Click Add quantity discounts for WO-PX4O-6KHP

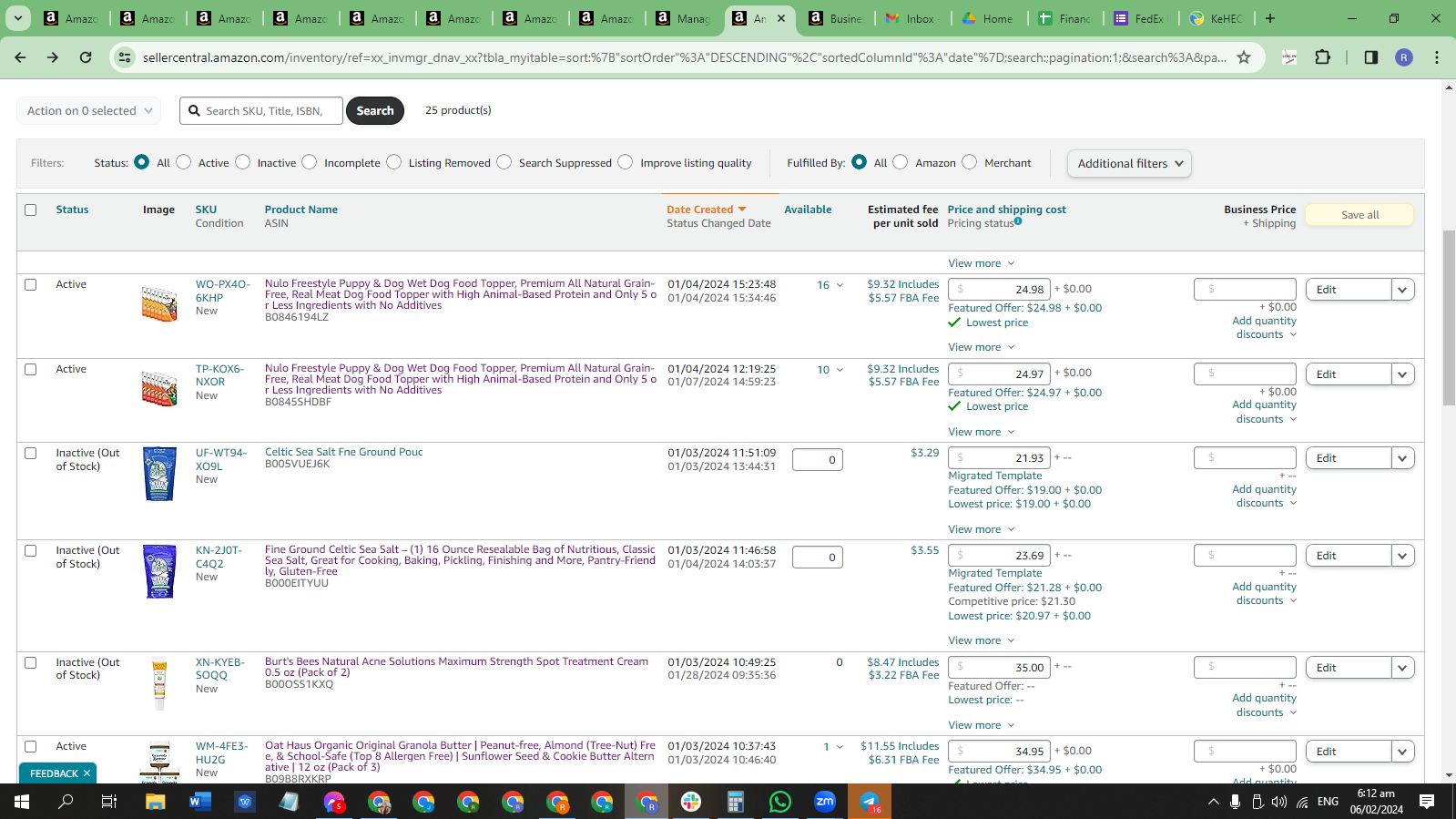1264,327
